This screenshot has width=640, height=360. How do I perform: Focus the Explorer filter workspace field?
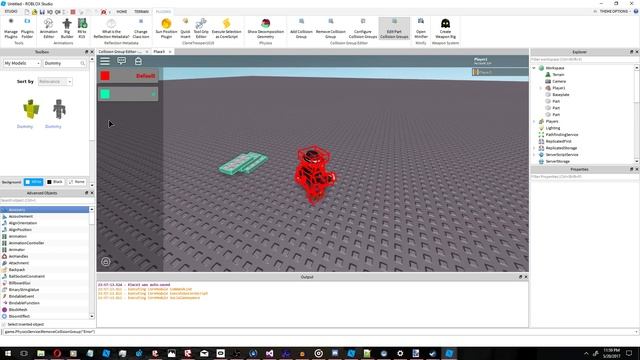[583, 60]
